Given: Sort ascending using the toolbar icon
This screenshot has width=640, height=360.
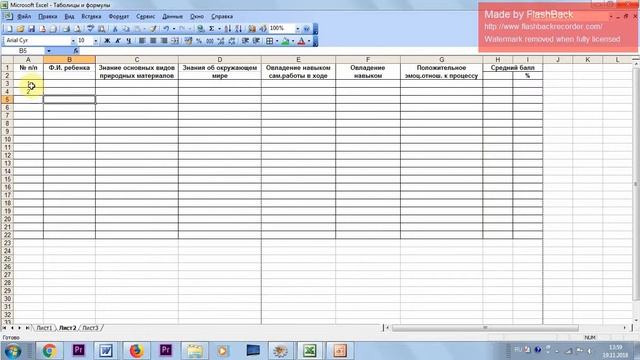Looking at the screenshot, I should [228, 29].
